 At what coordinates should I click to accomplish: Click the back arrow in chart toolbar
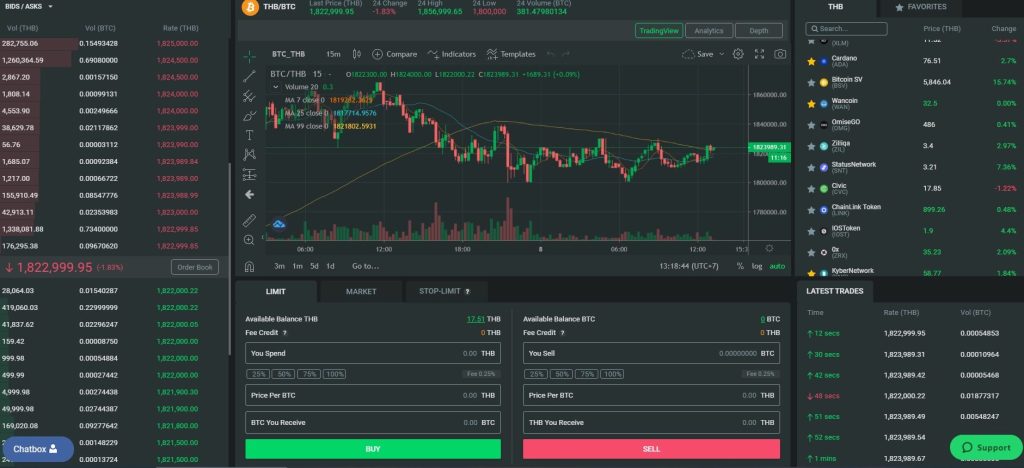point(249,195)
